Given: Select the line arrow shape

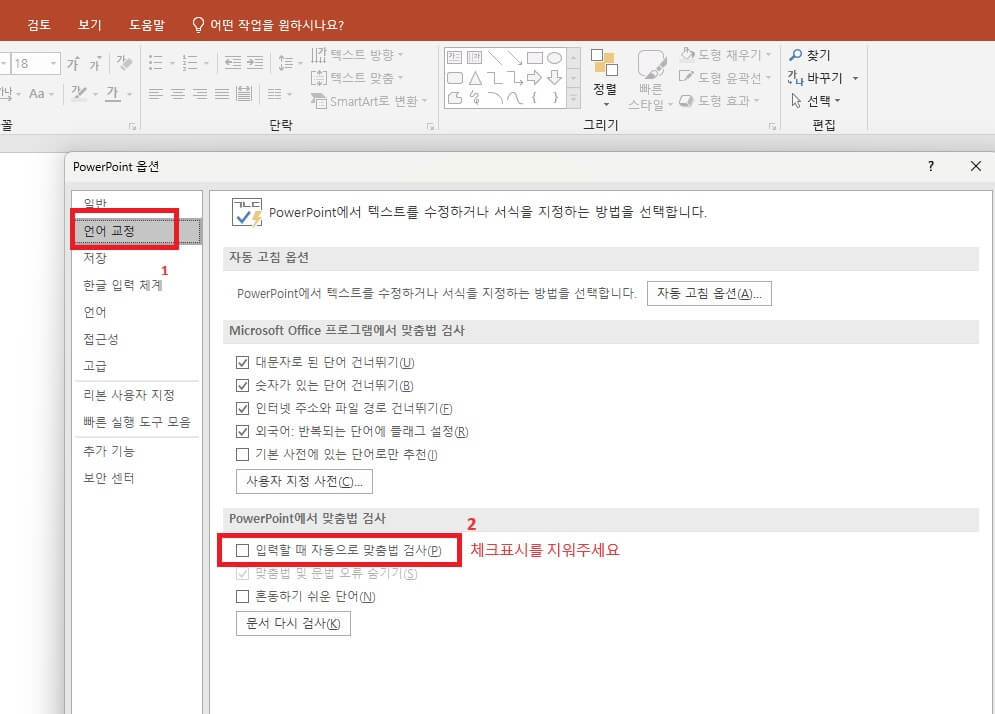Looking at the screenshot, I should coord(515,58).
